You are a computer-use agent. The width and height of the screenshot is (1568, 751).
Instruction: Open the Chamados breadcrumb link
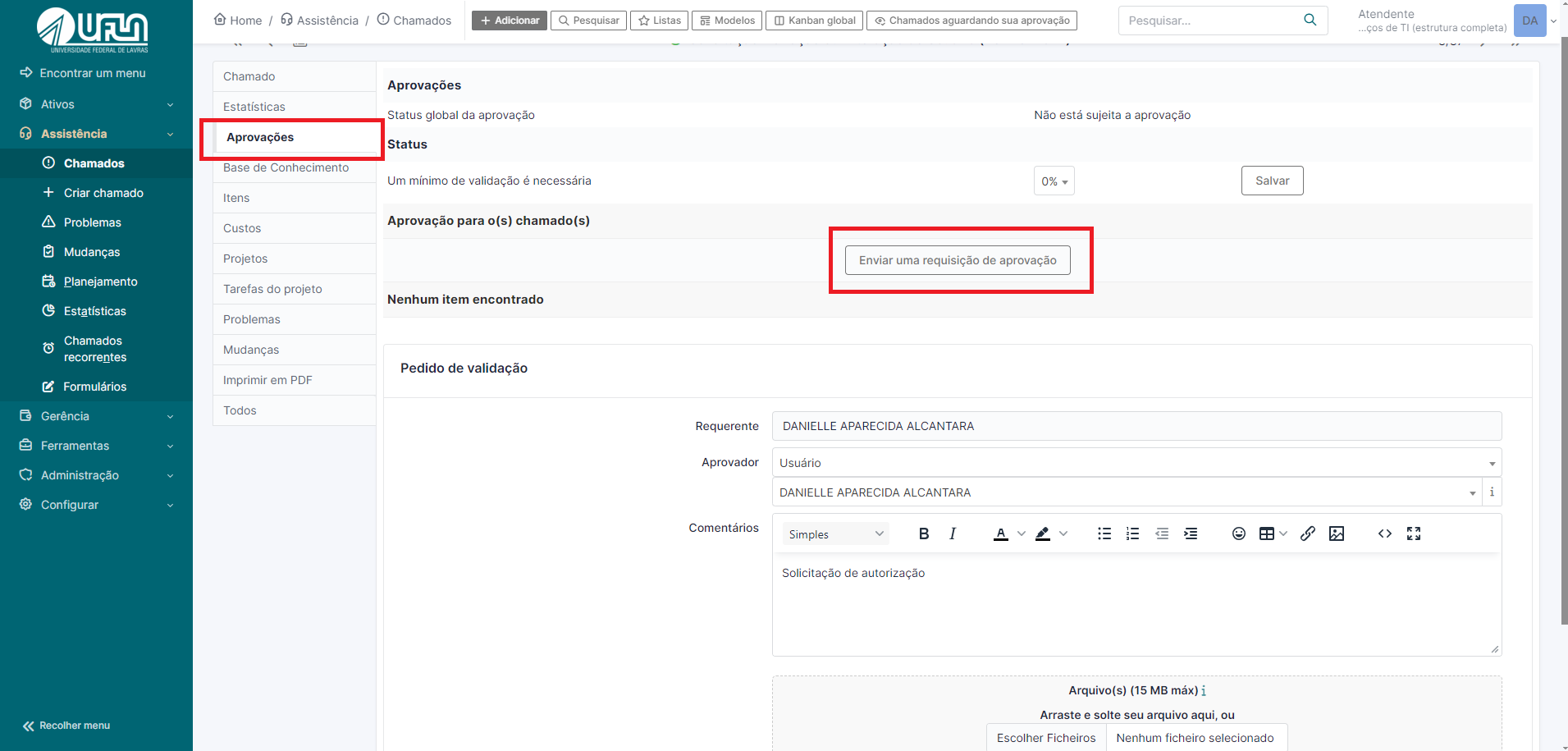(x=414, y=20)
